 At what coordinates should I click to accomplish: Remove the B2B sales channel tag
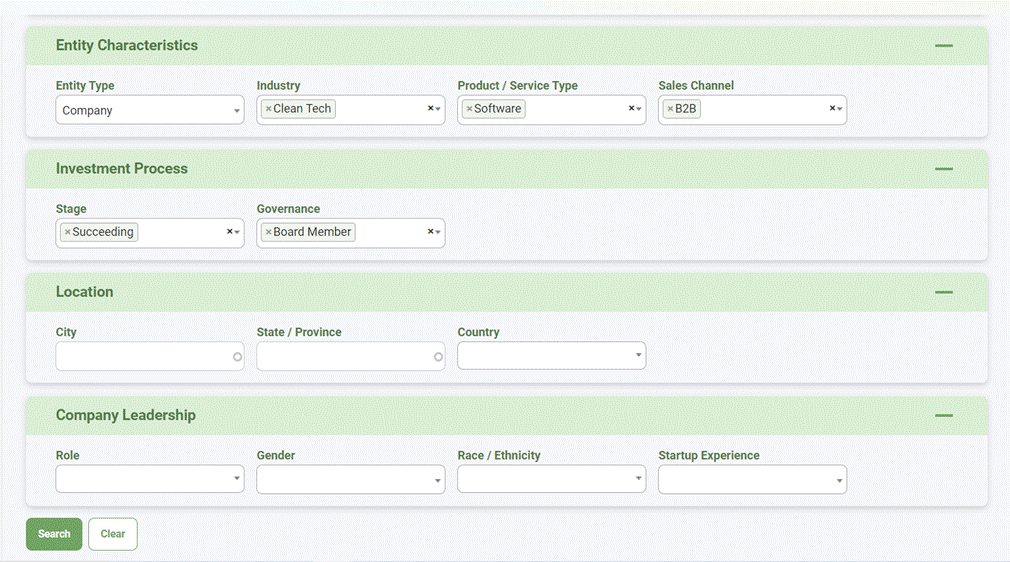coord(671,109)
